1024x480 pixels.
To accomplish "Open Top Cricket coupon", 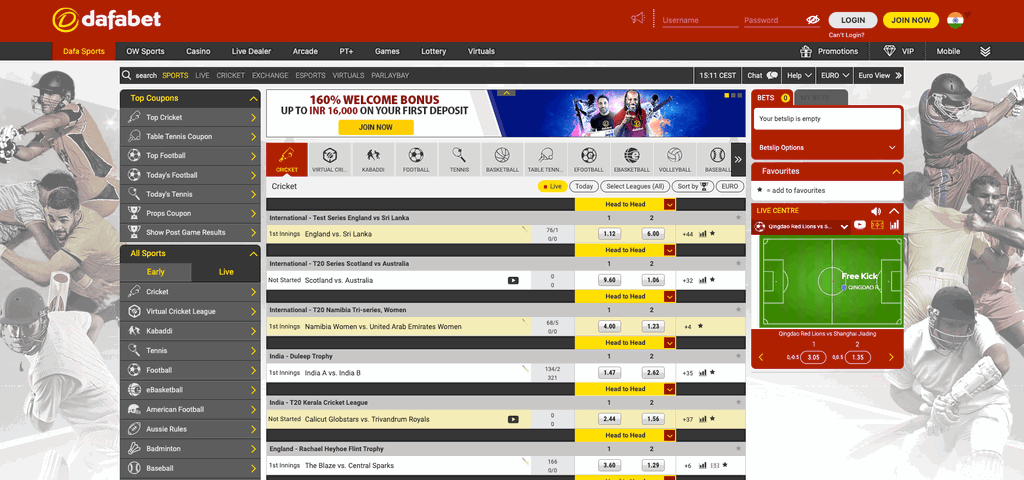I will pyautogui.click(x=190, y=118).
